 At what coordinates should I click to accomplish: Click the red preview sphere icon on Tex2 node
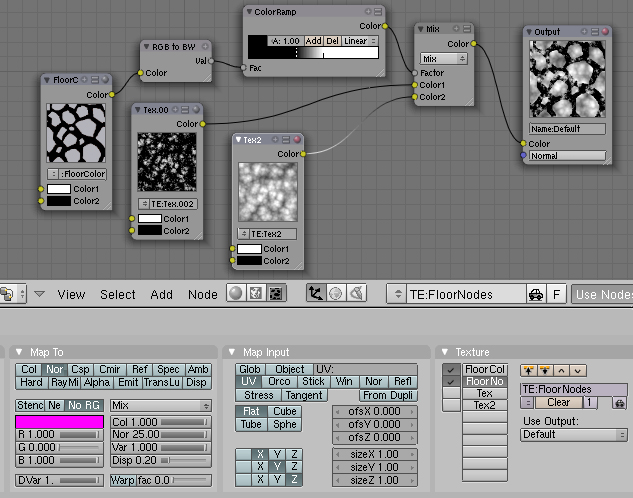297,140
